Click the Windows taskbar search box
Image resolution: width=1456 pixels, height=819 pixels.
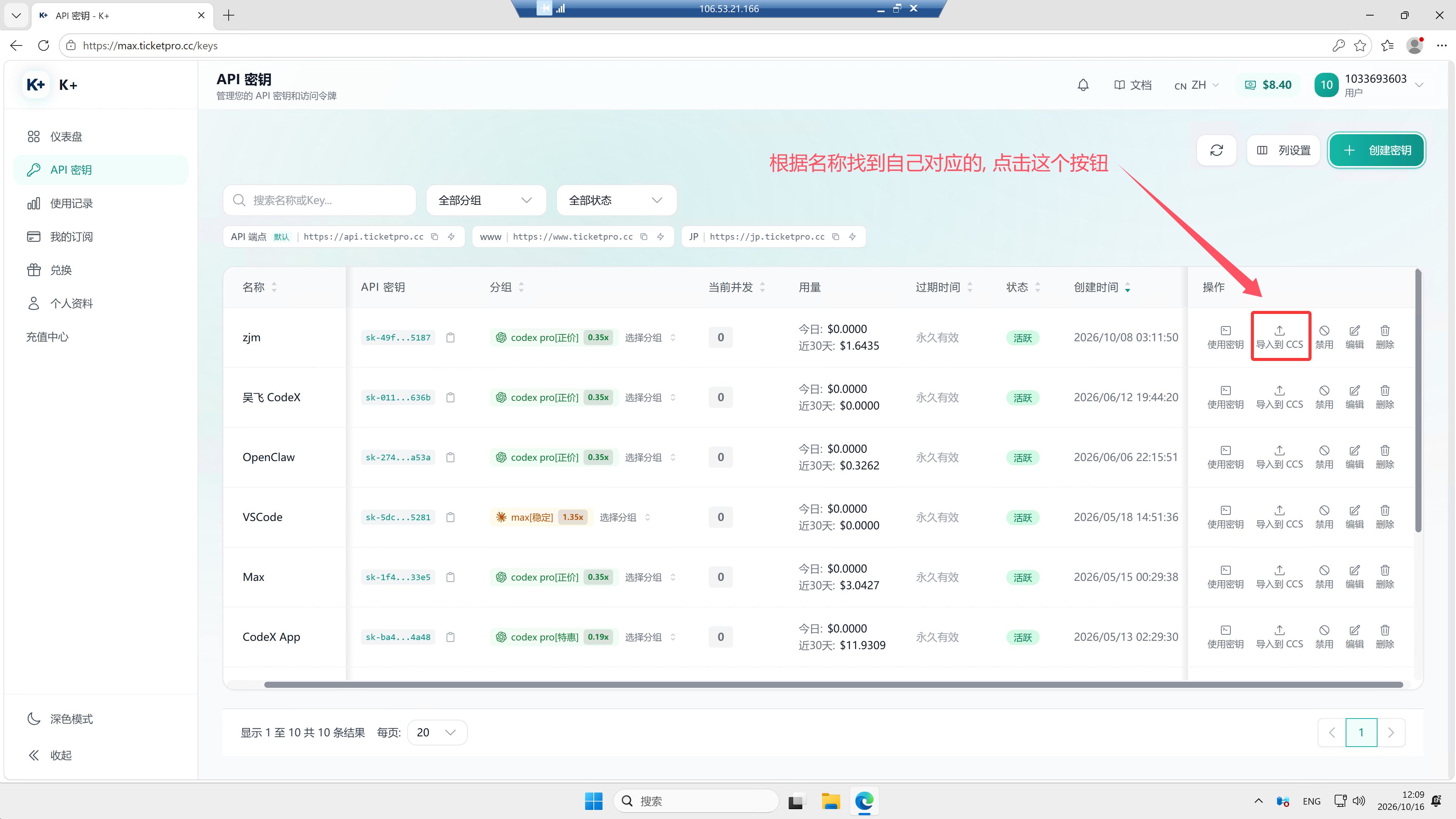click(x=696, y=801)
